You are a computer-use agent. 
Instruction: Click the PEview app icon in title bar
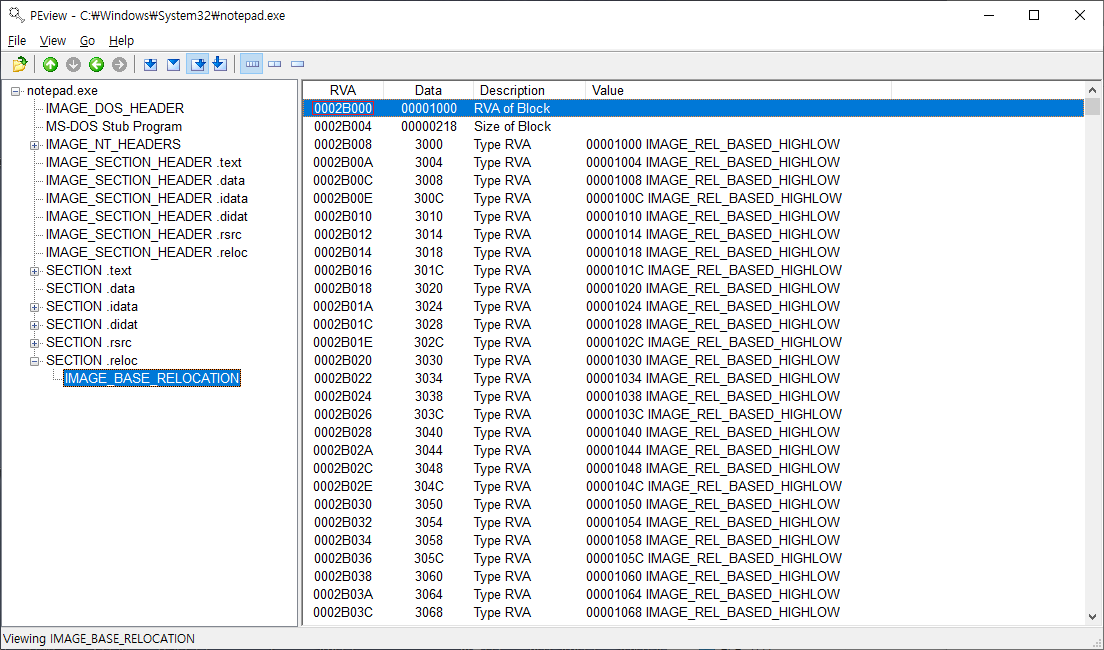[x=15, y=15]
